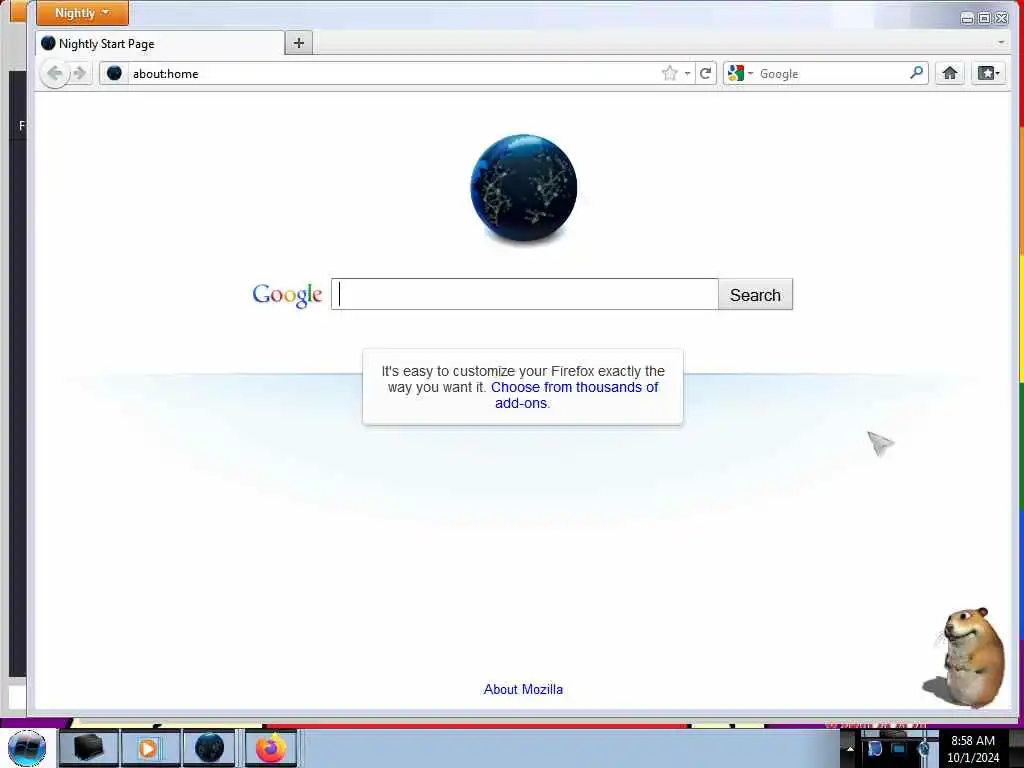Go forward with the forward arrow

pos(80,73)
